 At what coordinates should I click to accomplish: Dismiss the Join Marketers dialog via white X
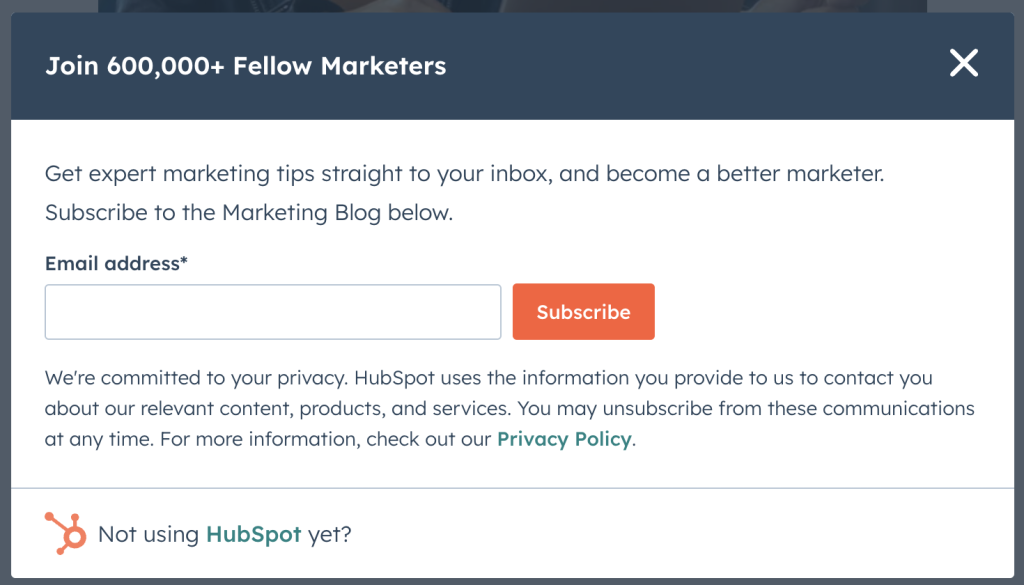coord(963,63)
